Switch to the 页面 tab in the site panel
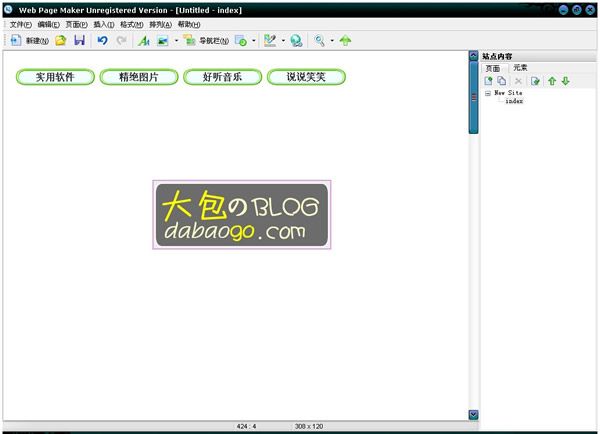The height and width of the screenshot is (434, 600). click(493, 68)
